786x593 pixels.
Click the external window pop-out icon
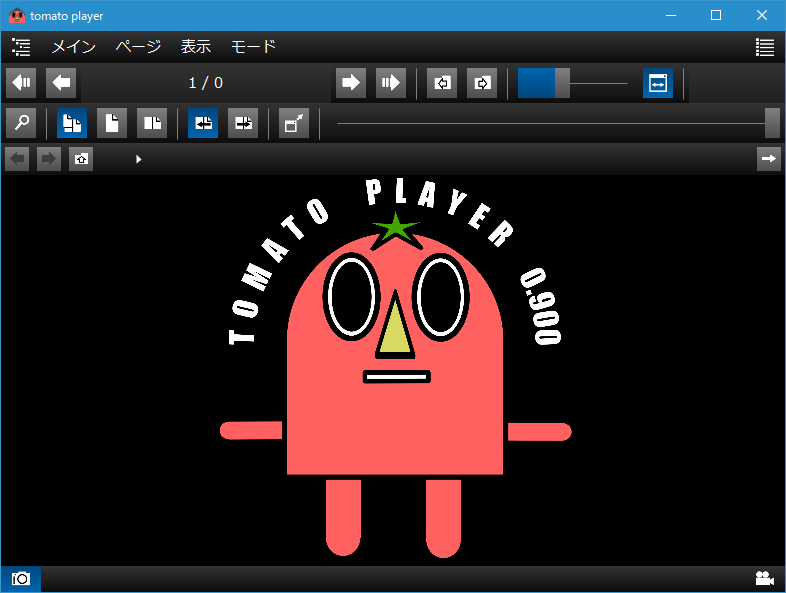(x=293, y=123)
